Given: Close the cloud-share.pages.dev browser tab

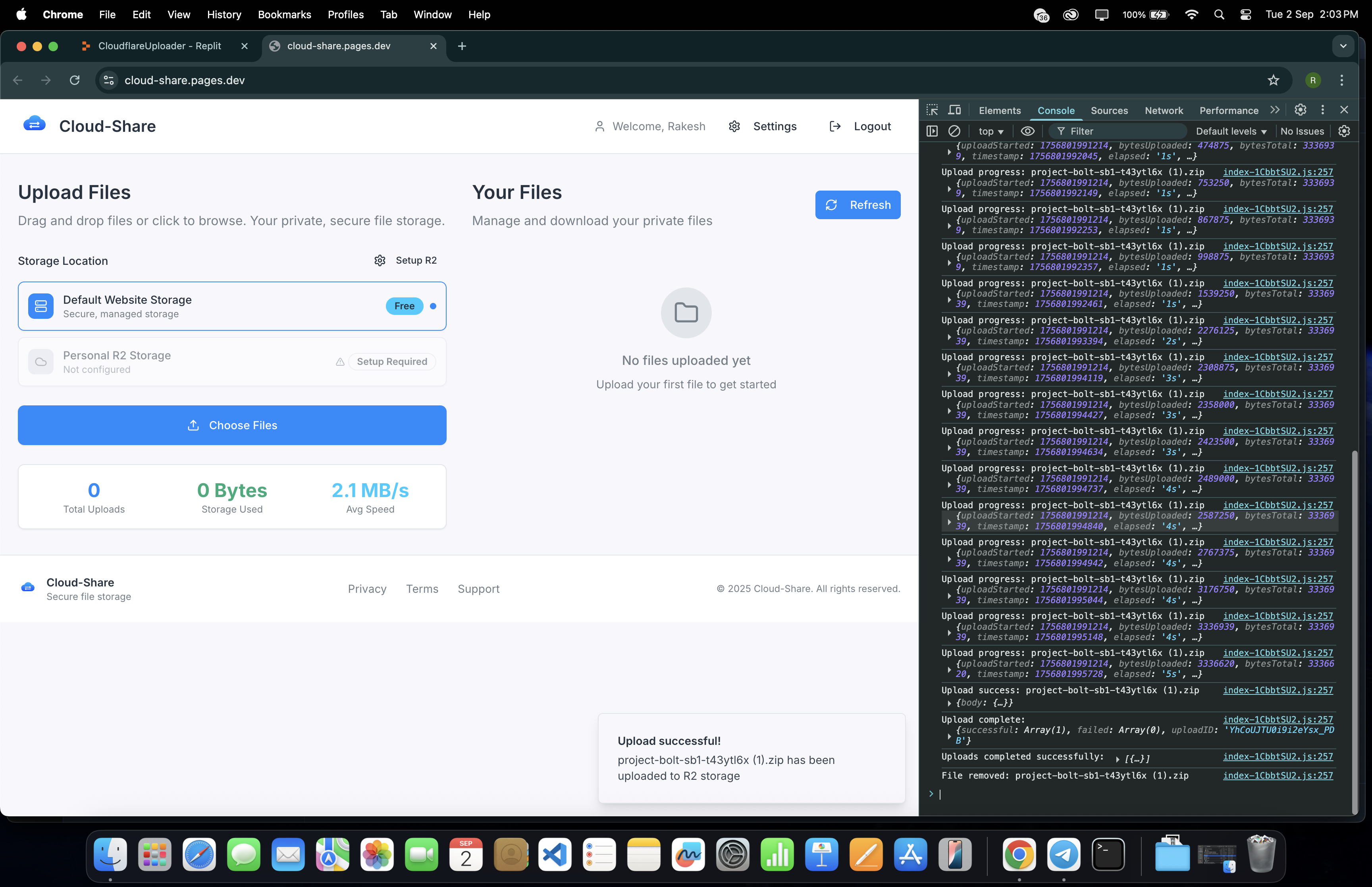Looking at the screenshot, I should tap(434, 46).
